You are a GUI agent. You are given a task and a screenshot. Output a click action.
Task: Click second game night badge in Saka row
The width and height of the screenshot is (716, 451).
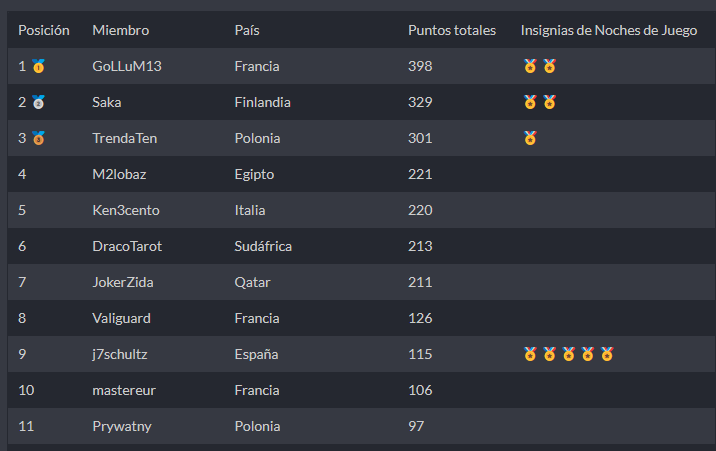point(549,102)
